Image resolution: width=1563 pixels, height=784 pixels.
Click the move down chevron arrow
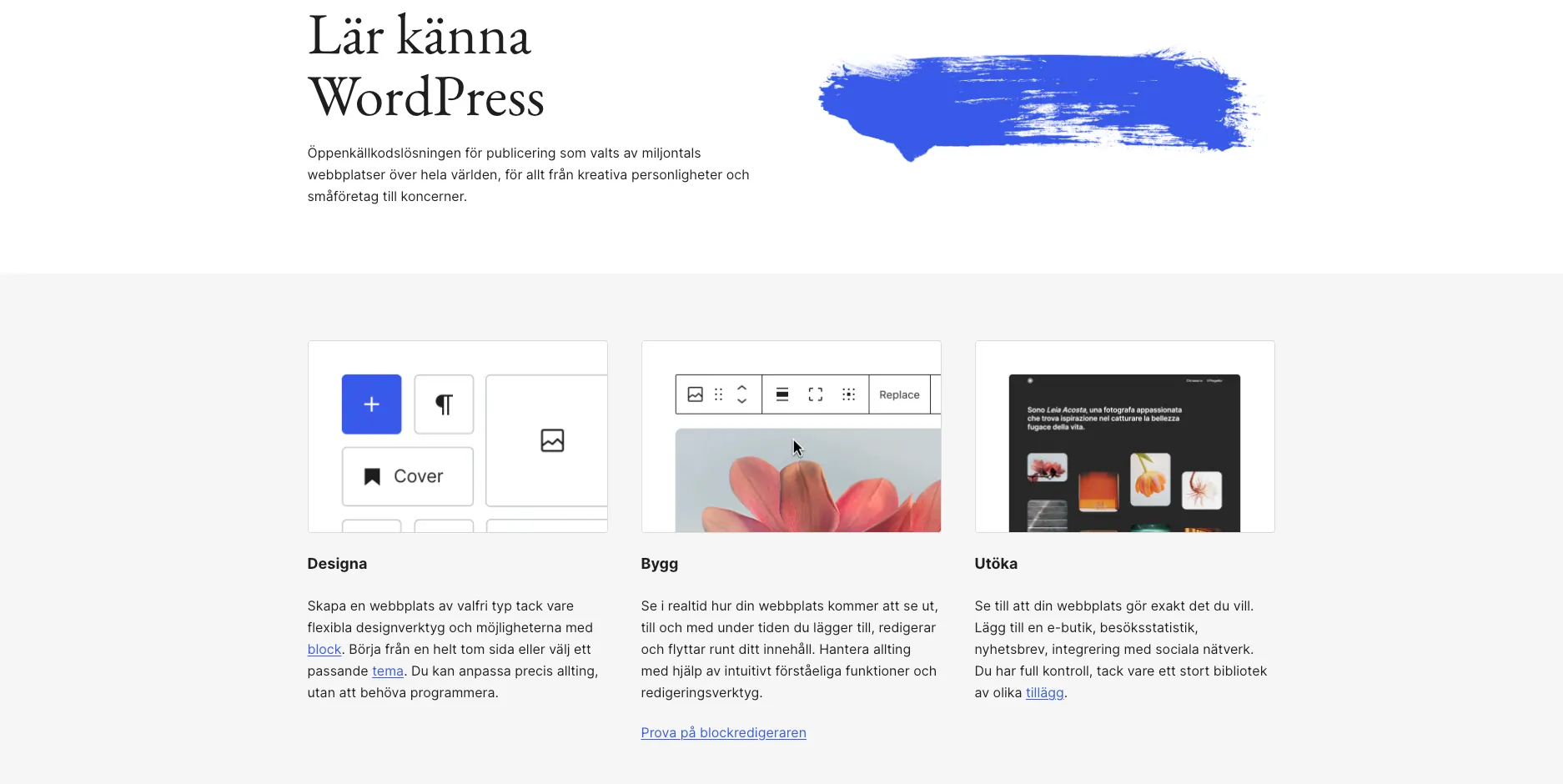[741, 401]
